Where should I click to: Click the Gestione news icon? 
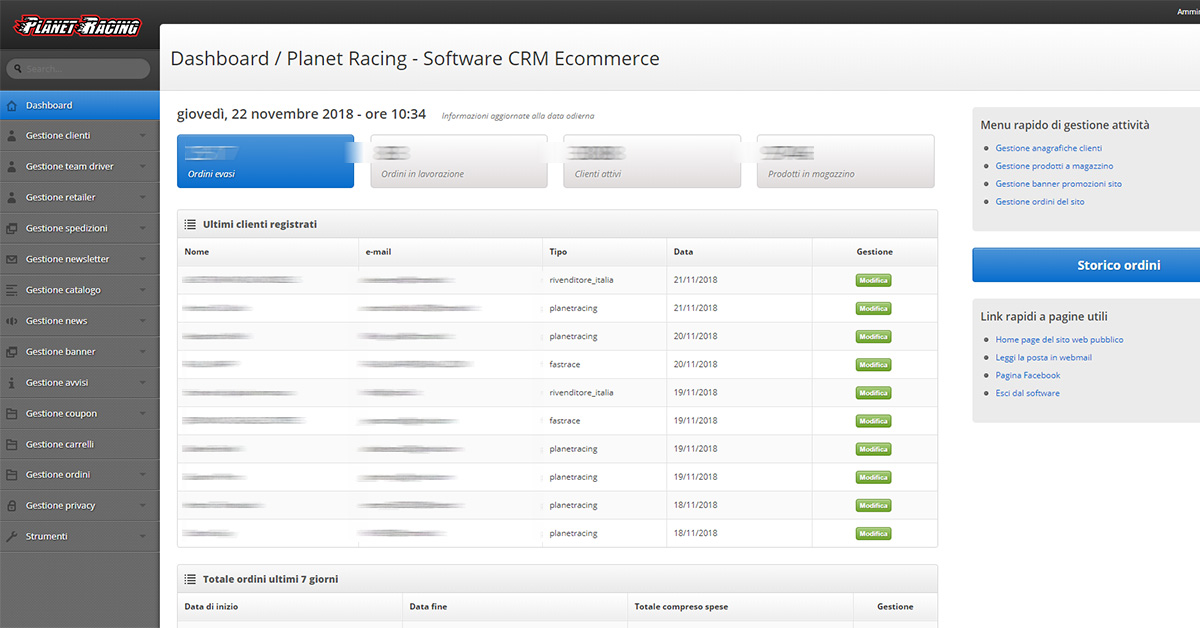12,321
